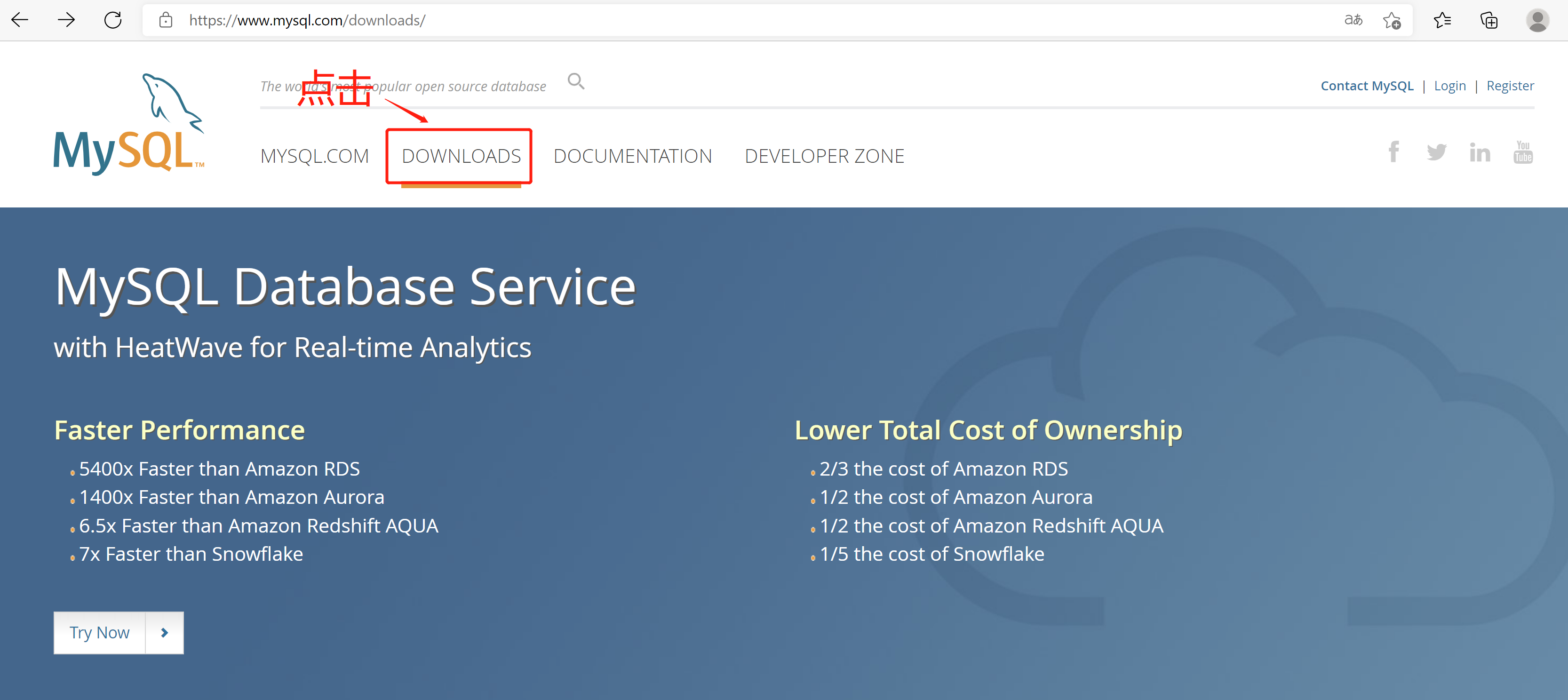Viewport: 1568px width, 700px height.
Task: Open MySQL Facebook page icon
Action: tap(1394, 151)
